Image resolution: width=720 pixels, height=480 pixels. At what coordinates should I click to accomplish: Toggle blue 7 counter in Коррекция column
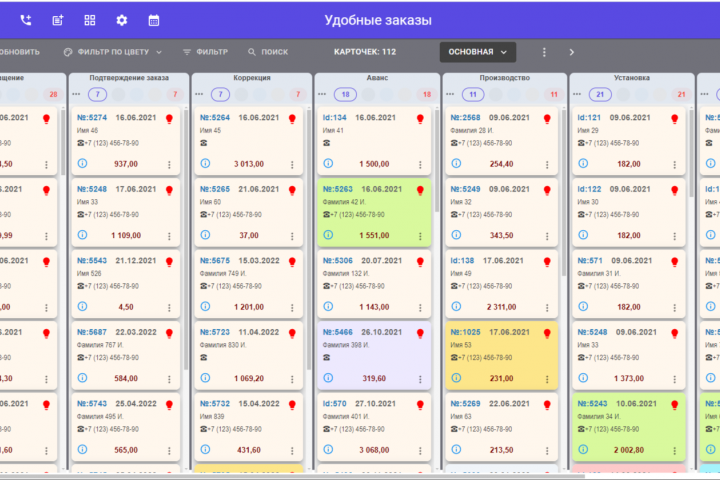click(x=220, y=95)
